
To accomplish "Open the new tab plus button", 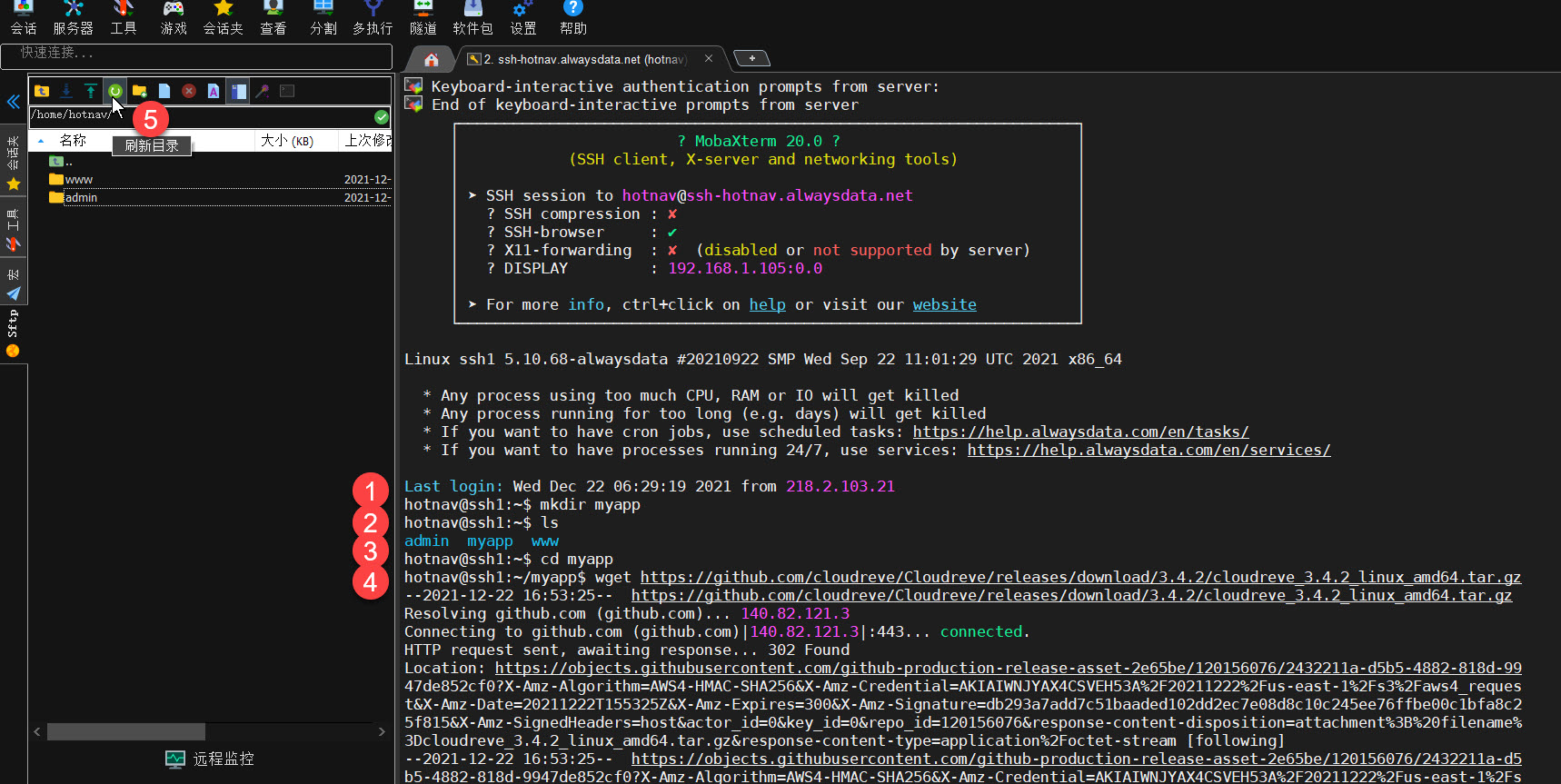I will [x=751, y=58].
